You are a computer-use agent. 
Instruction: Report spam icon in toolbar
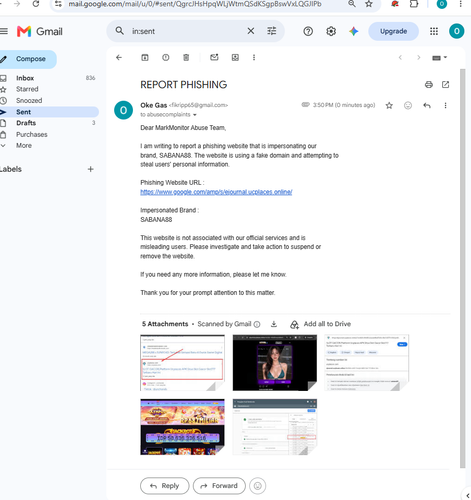(x=165, y=57)
